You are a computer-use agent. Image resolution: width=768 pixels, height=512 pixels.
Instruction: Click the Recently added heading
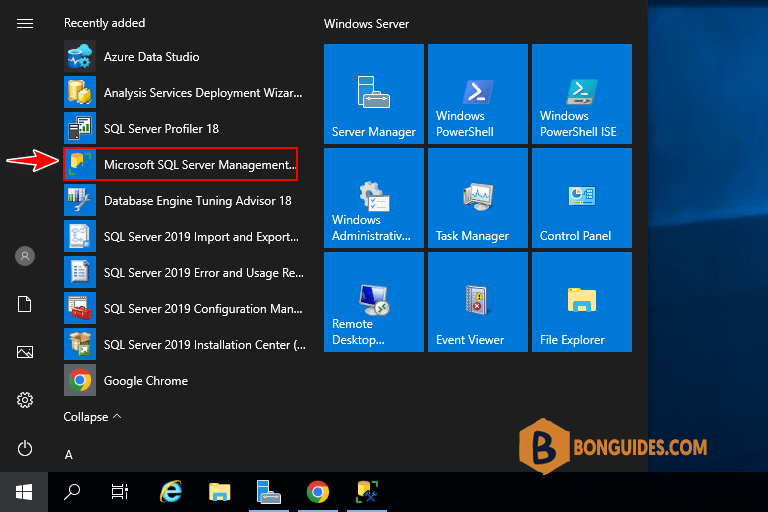(104, 23)
